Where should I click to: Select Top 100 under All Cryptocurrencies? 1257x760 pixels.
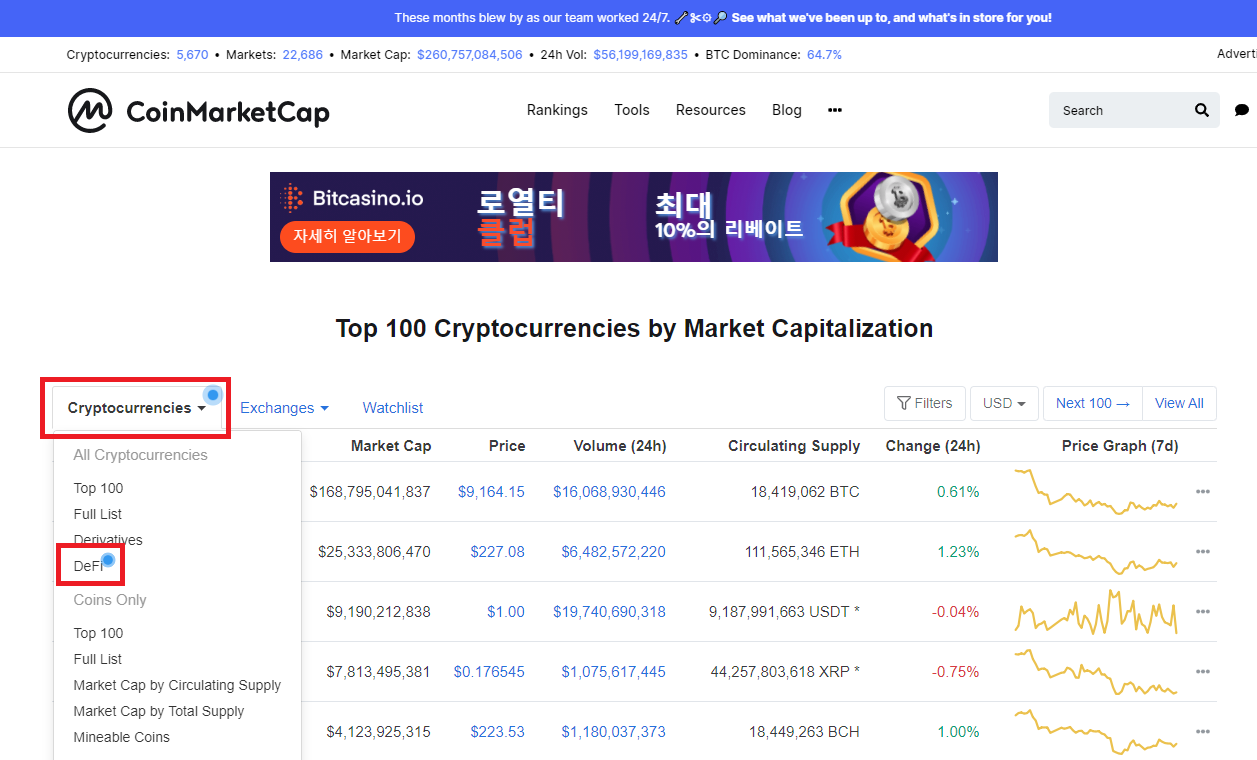tap(98, 488)
